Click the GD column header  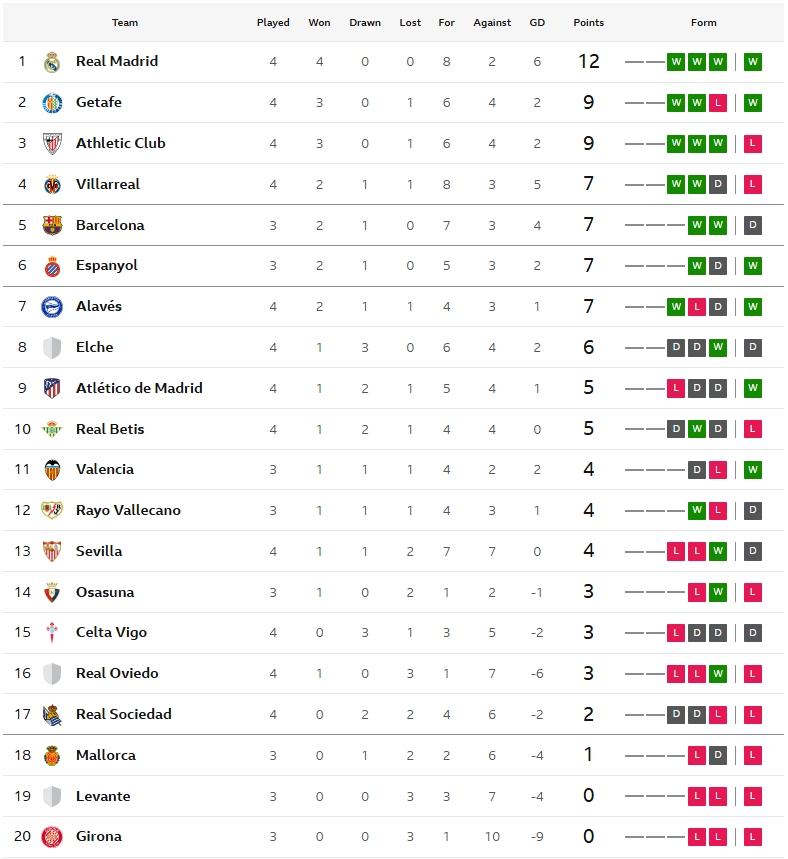click(537, 22)
